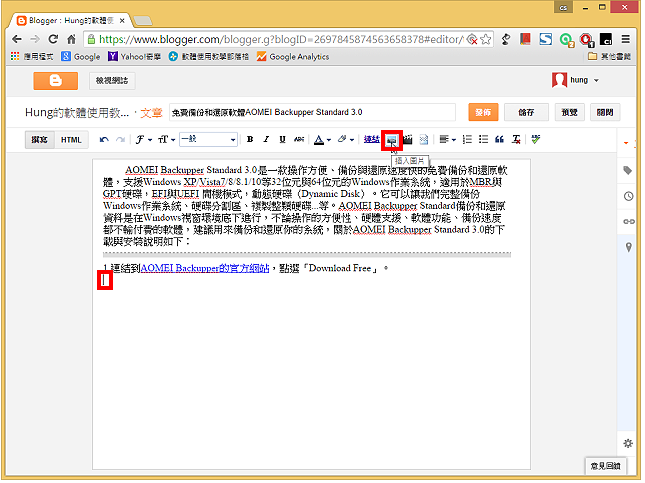Open a new browser tab
This screenshot has width=645, height=483.
[143, 21]
